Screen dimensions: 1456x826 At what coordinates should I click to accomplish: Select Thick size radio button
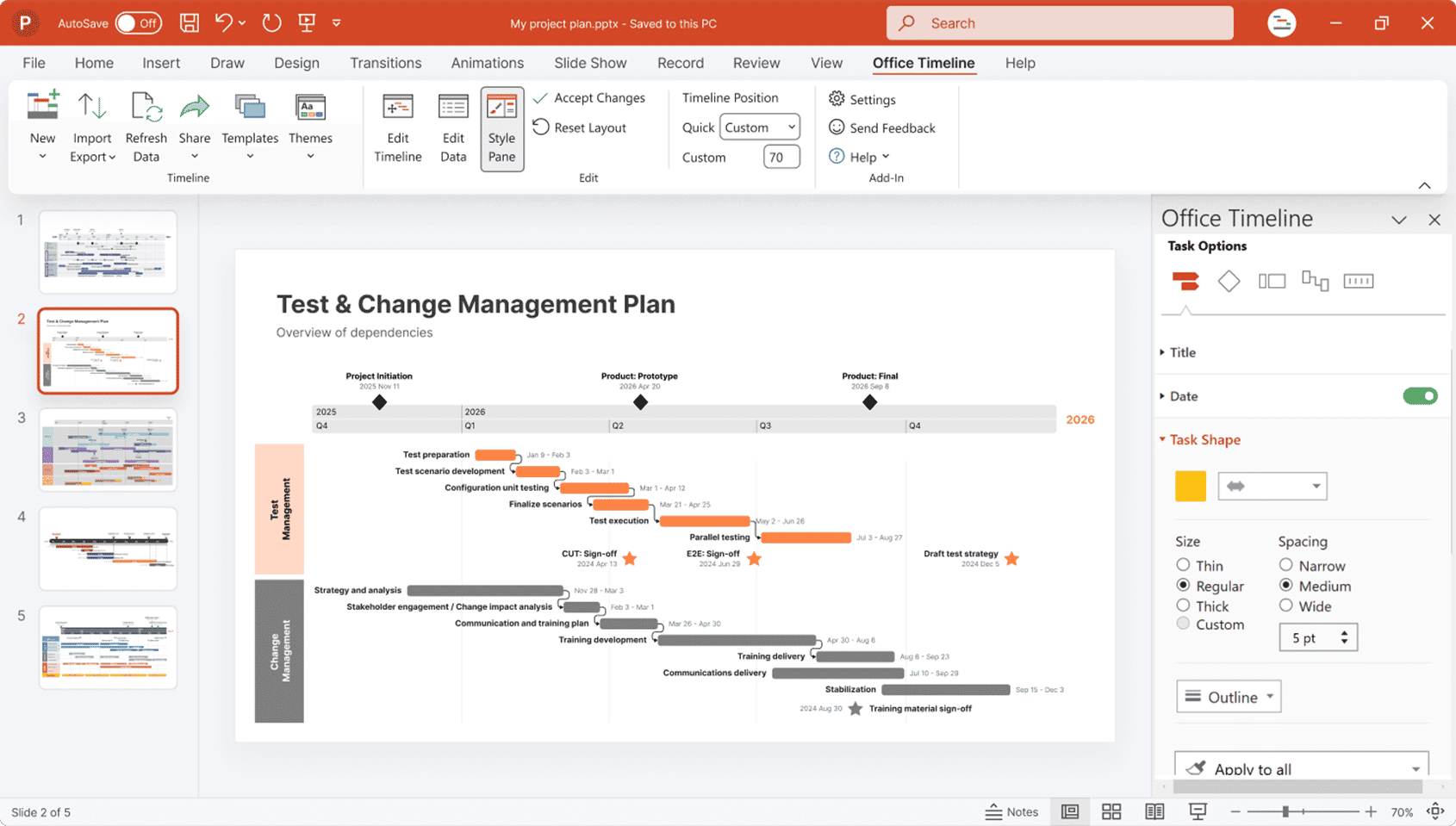tap(1183, 606)
